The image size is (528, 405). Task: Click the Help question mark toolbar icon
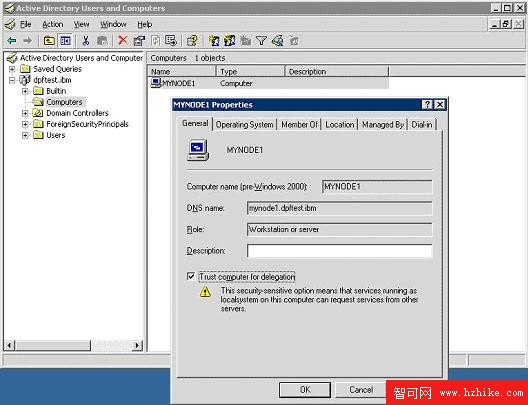[x=192, y=41]
